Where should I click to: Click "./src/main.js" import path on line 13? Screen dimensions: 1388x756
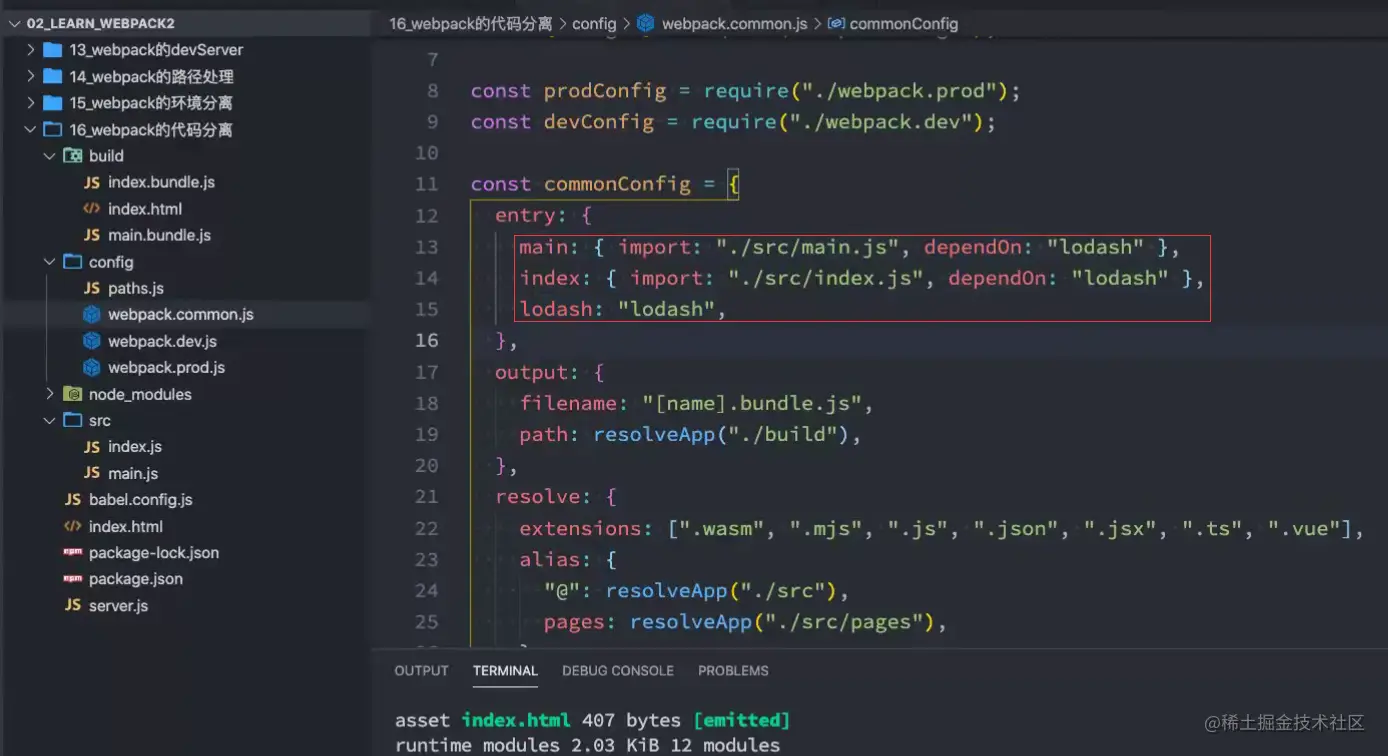pyautogui.click(x=807, y=247)
